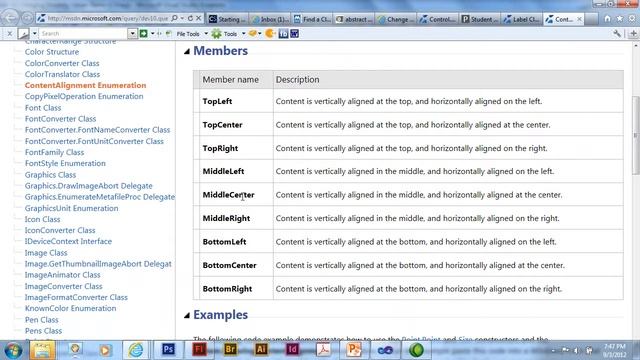640x360 pixels.
Task: Switch to the 'Starting...' browser tab
Action: click(227, 19)
